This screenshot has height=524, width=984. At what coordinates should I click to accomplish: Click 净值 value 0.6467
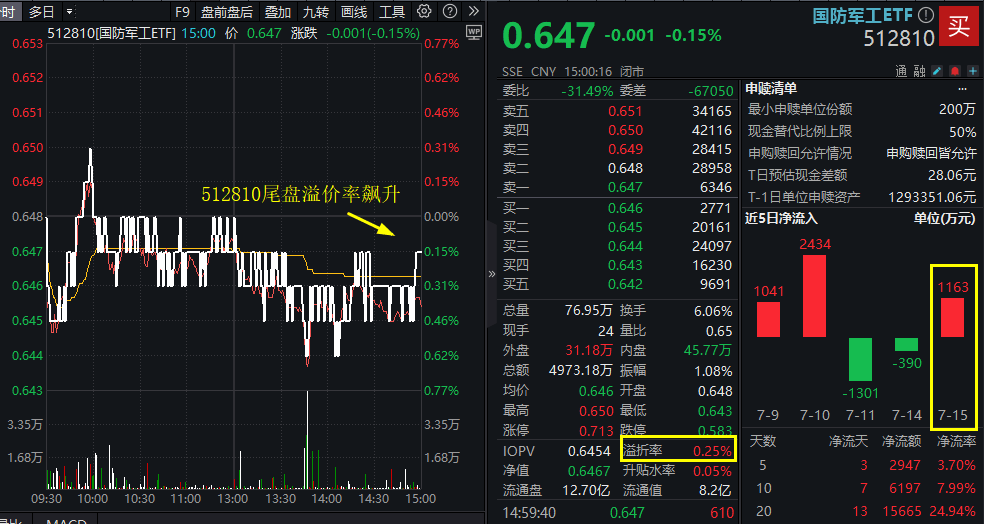click(x=589, y=471)
